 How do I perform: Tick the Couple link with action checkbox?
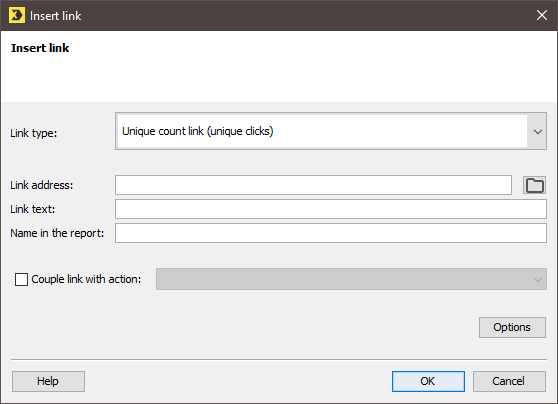[x=21, y=279]
